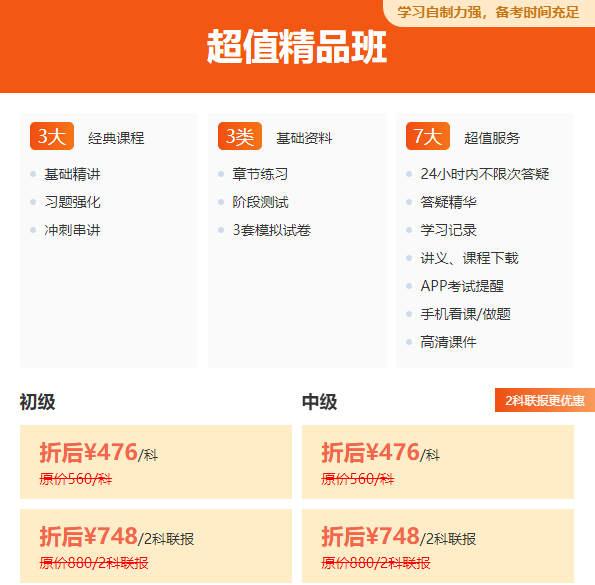This screenshot has height=585, width=595.
Task: Click the 中级 level heading
Action: 320,402
